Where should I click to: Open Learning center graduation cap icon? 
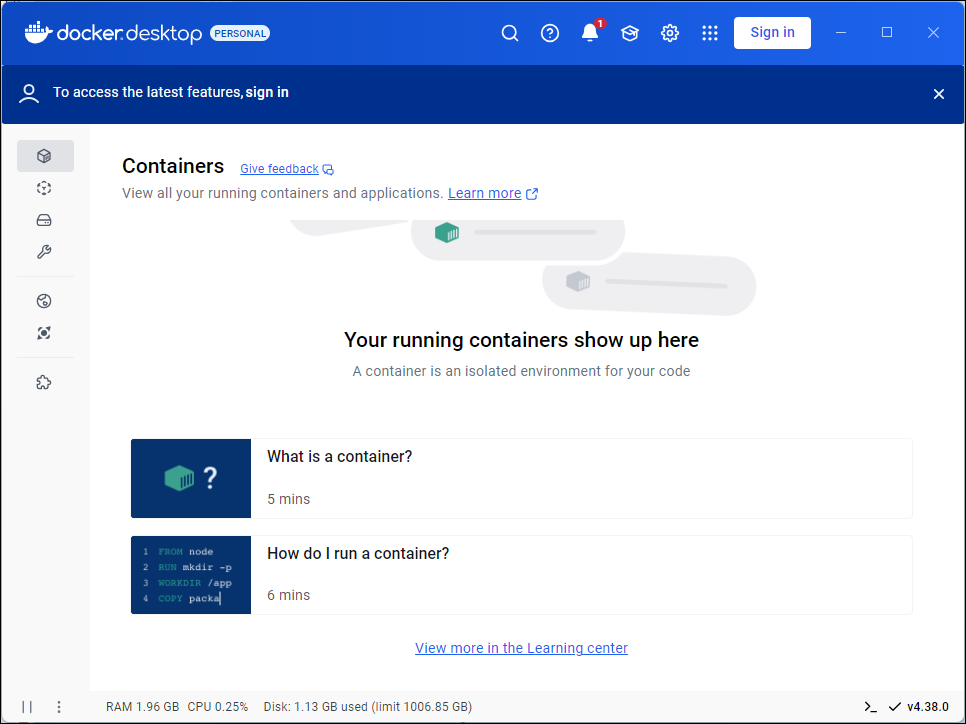[630, 33]
